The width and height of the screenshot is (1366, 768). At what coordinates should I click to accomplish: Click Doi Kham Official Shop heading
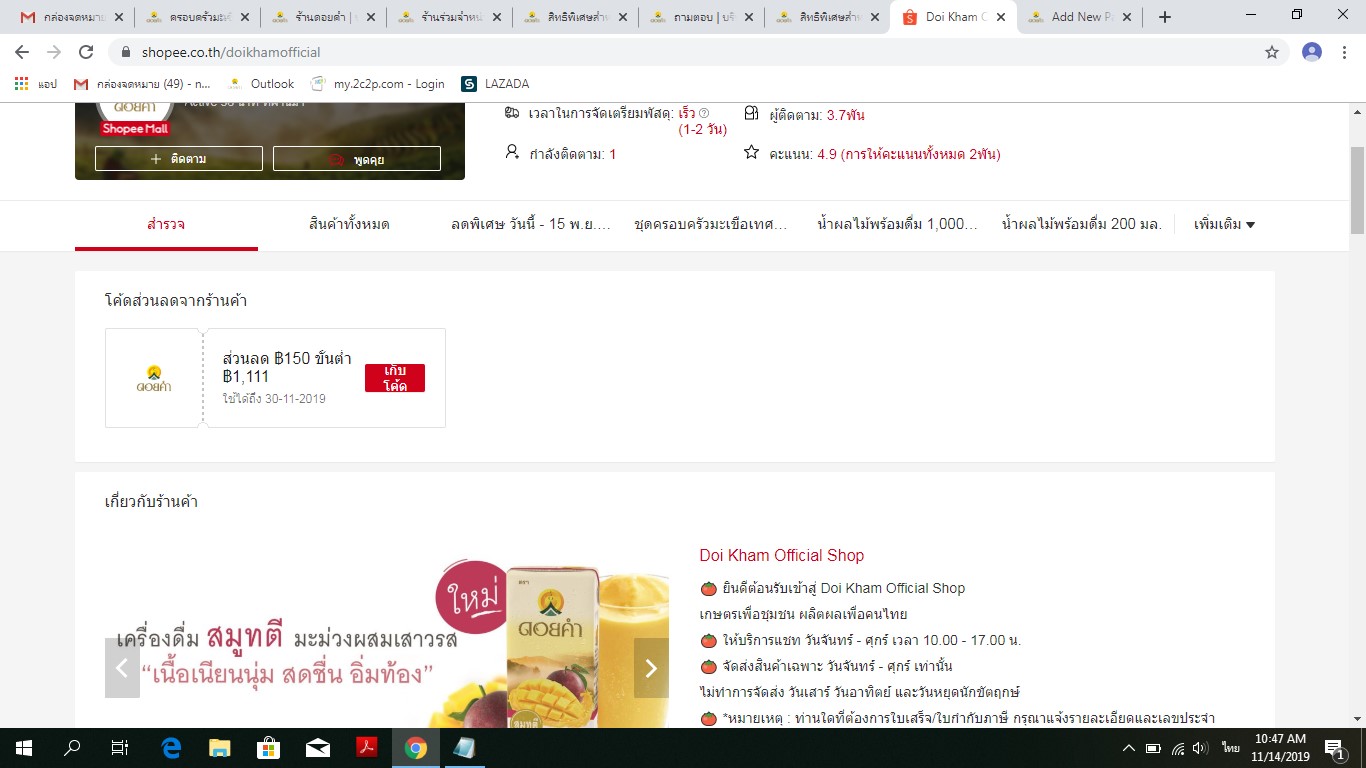[782, 556]
